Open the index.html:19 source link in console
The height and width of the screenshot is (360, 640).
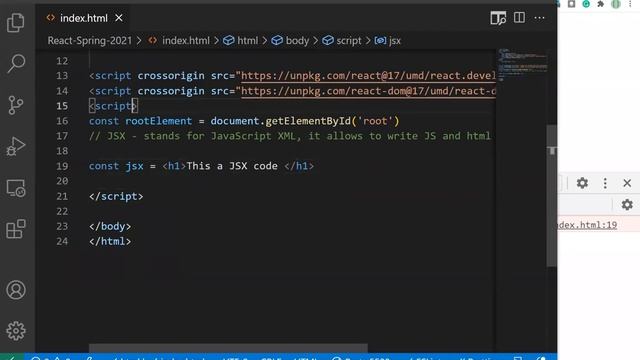(587, 225)
